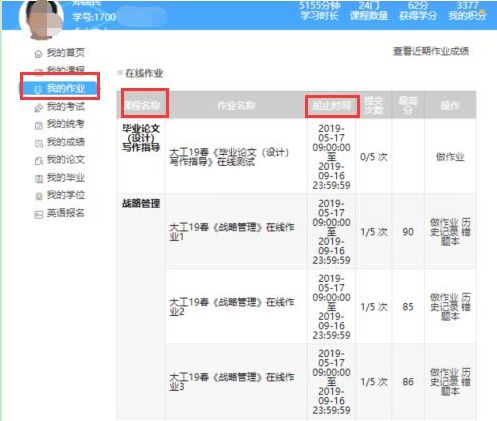Image resolution: width=497 pixels, height=421 pixels.
Task: Open 我的课程 in the sidebar menu
Action: [65, 70]
